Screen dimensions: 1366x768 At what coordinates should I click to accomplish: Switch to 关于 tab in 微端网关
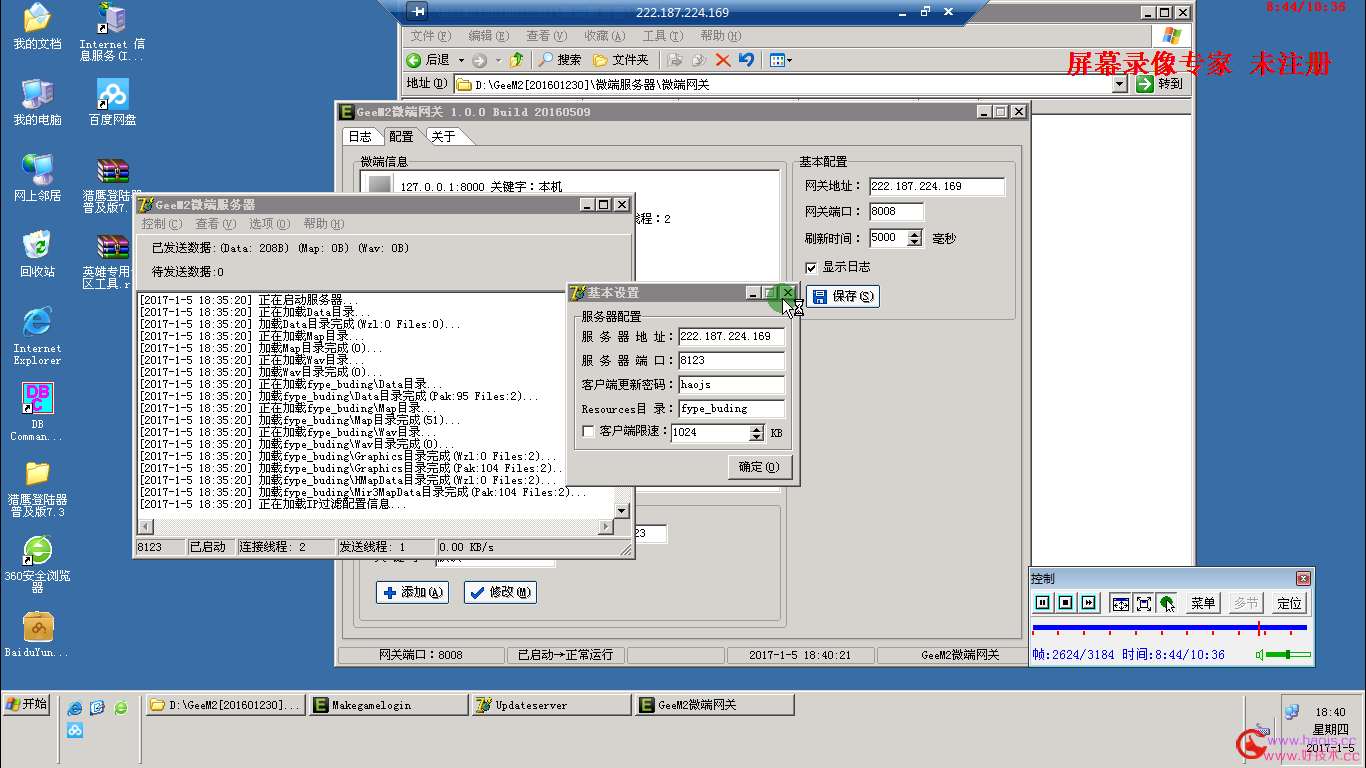coord(443,136)
